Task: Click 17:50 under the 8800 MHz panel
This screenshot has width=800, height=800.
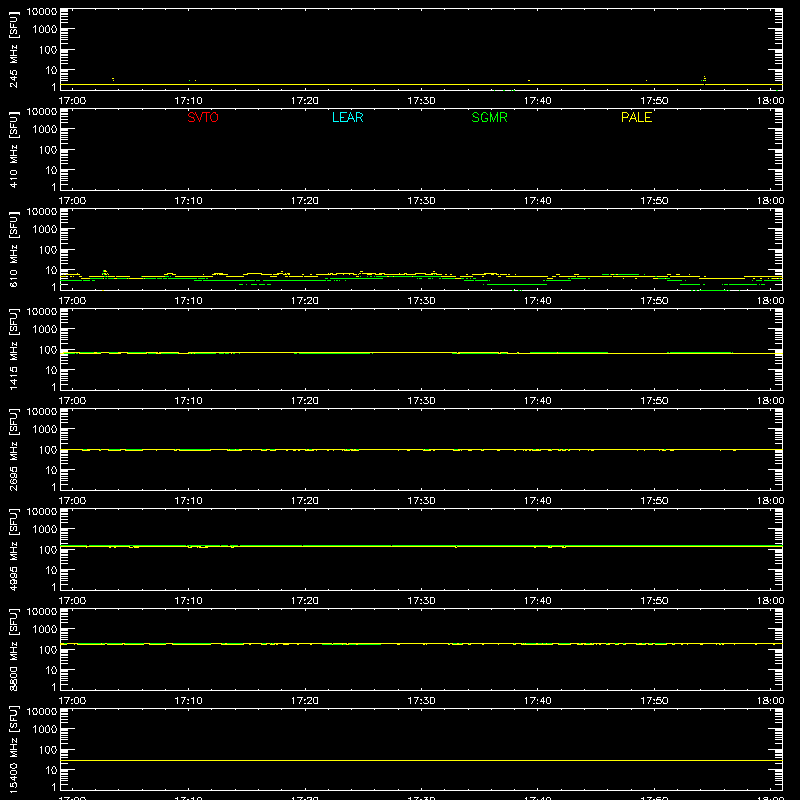Action: 654,701
